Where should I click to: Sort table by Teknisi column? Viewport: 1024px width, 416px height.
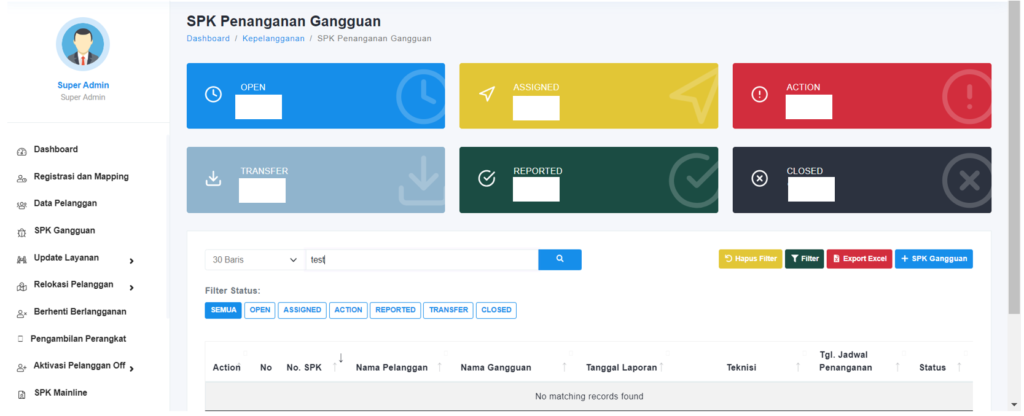pos(741,368)
